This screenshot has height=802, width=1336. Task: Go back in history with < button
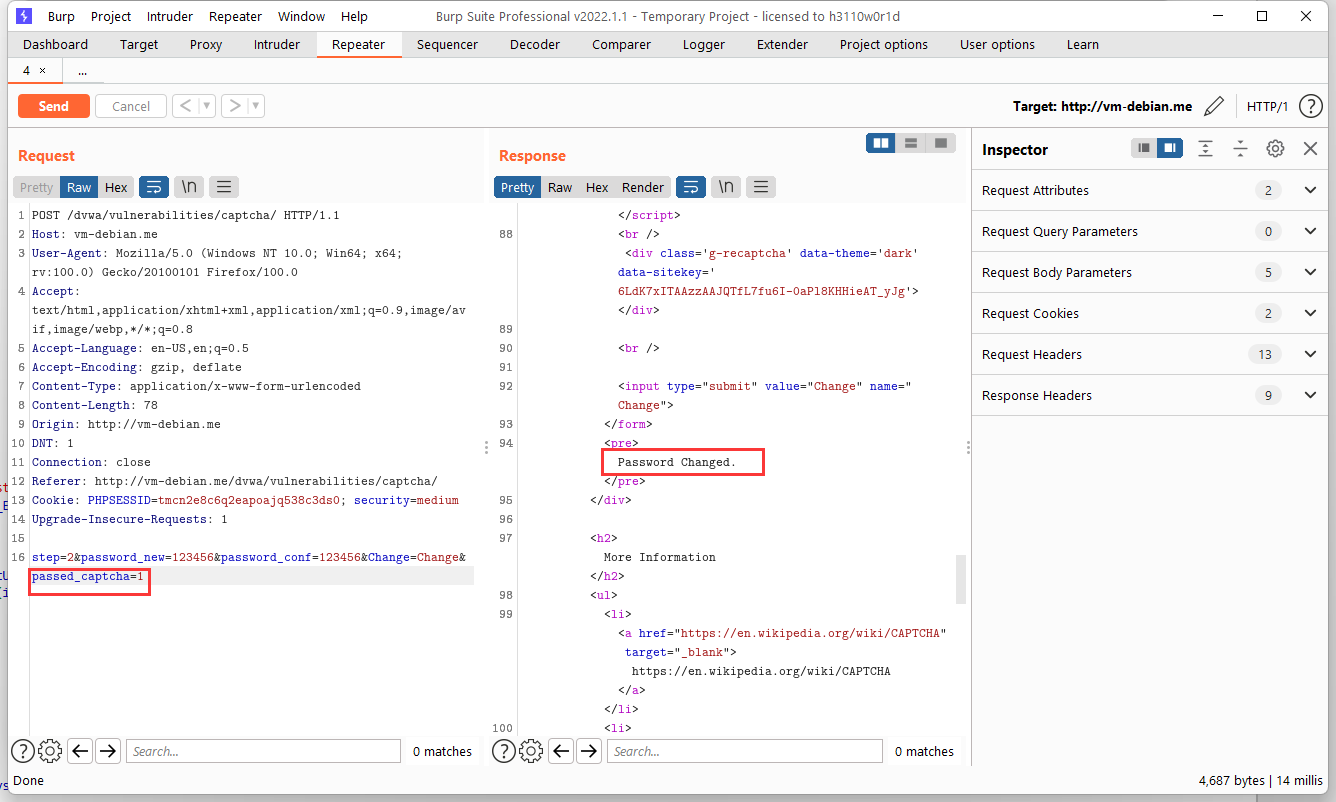click(185, 106)
